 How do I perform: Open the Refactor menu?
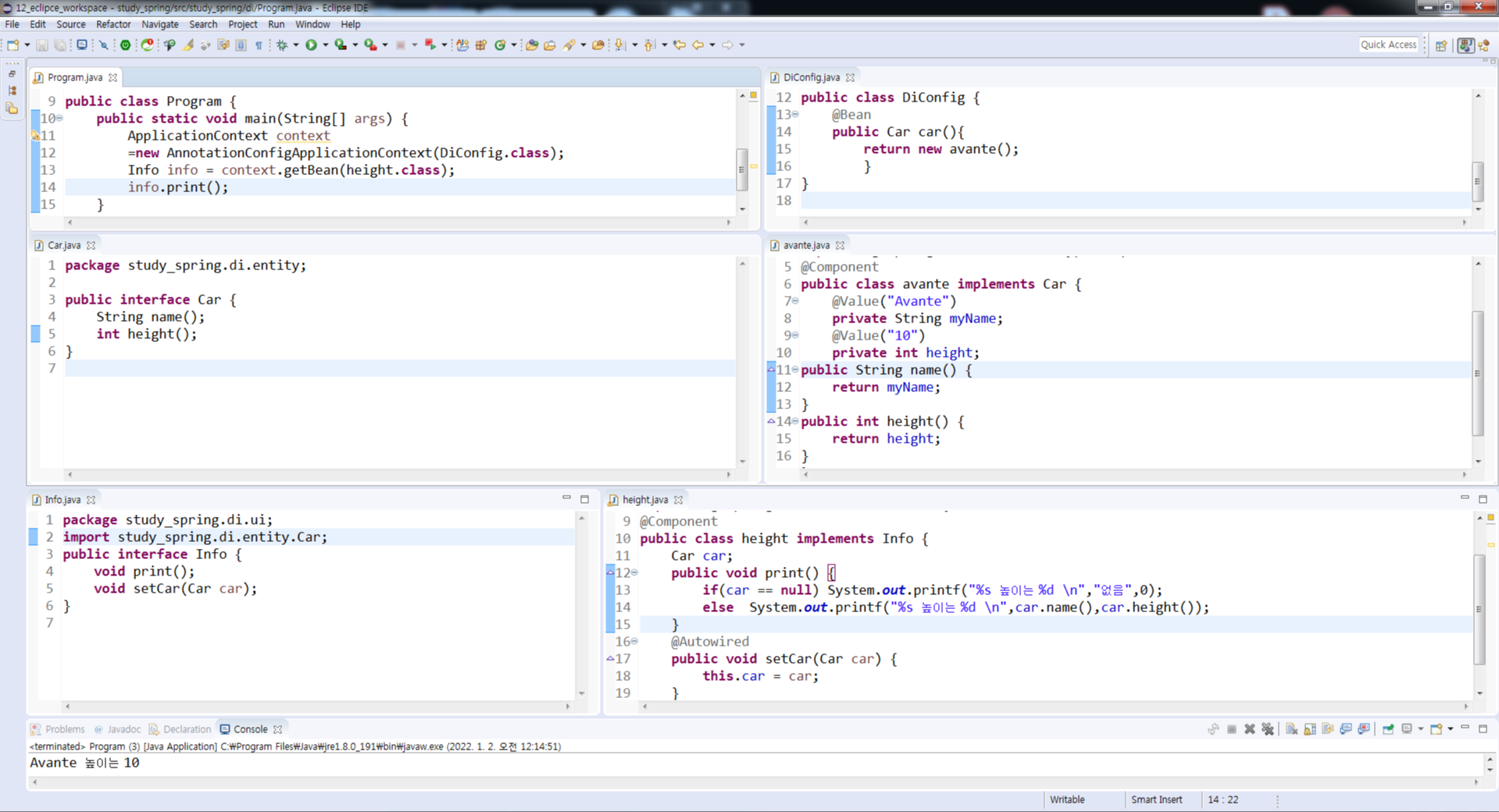[113, 24]
